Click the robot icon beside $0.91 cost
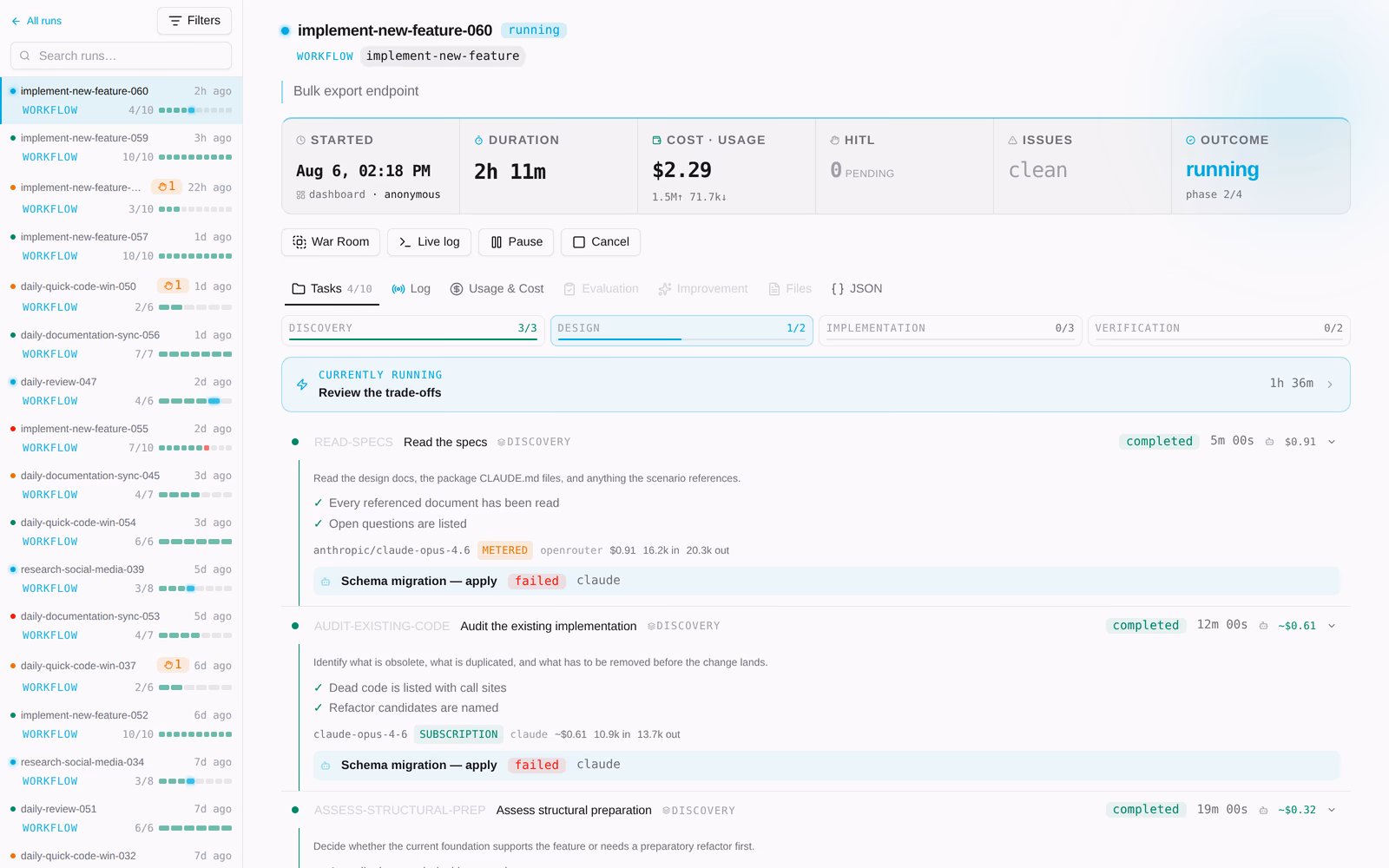 pyautogui.click(x=1269, y=442)
